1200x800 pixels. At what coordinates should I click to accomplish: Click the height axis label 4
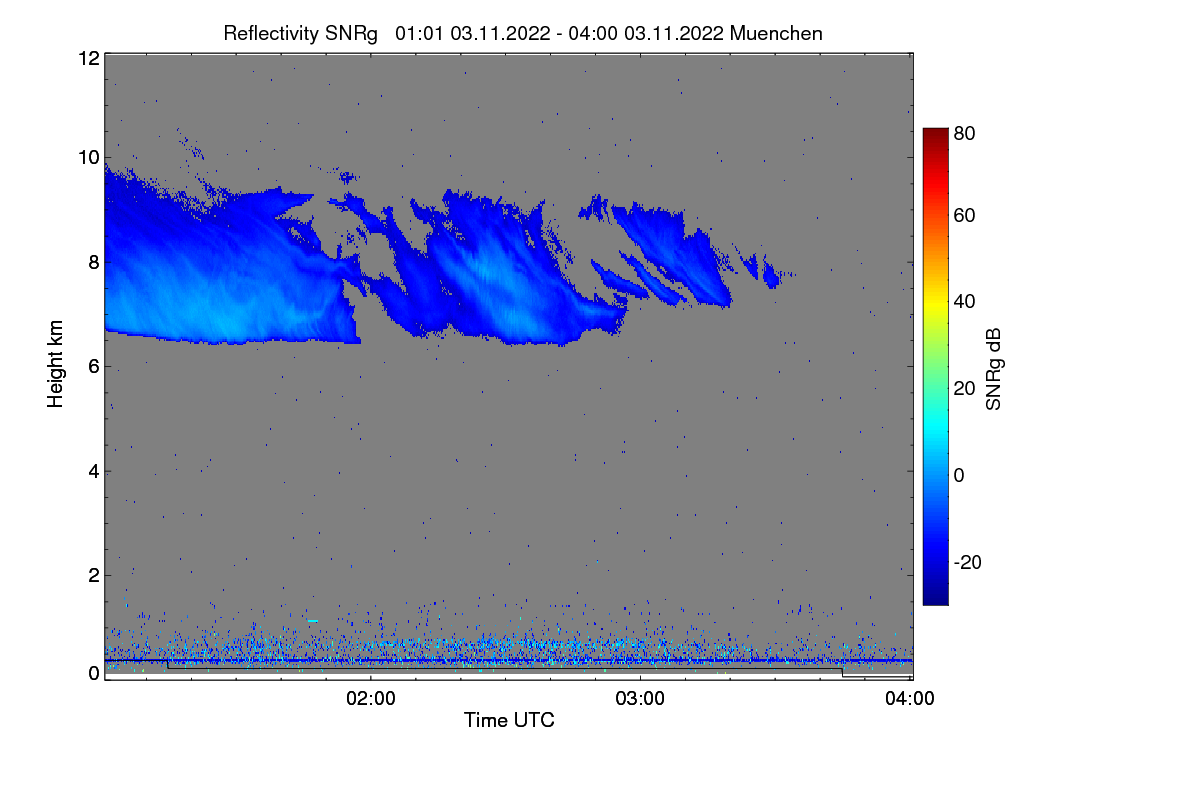pos(94,470)
